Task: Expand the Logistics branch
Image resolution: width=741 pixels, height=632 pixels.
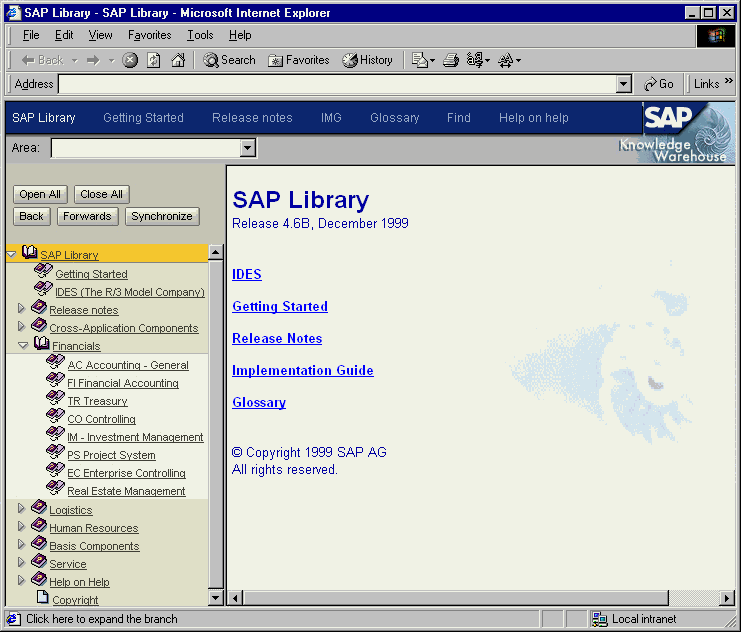Action: [x=21, y=508]
